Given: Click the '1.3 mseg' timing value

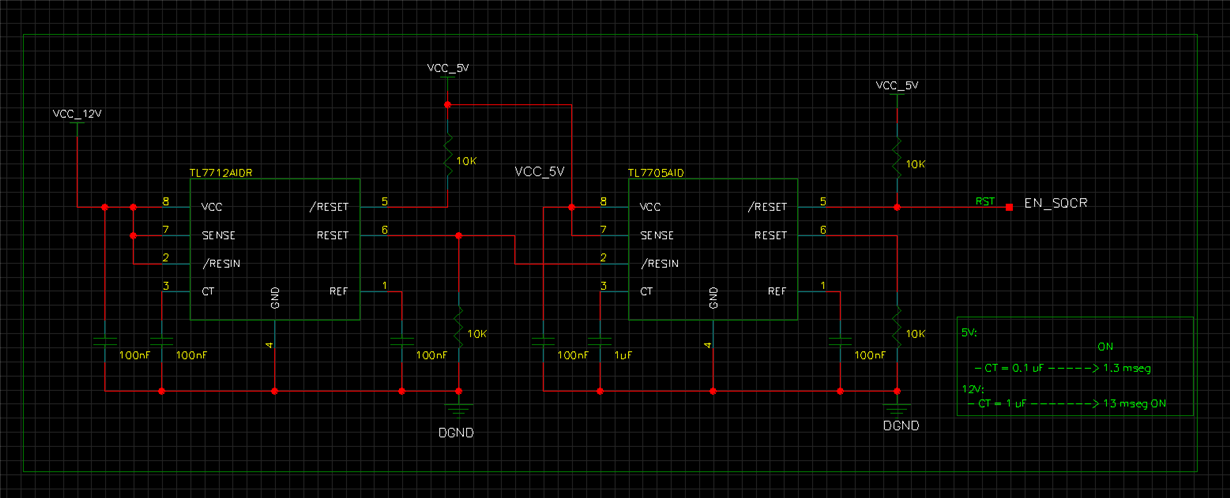Looking at the screenshot, I should point(1127,369).
